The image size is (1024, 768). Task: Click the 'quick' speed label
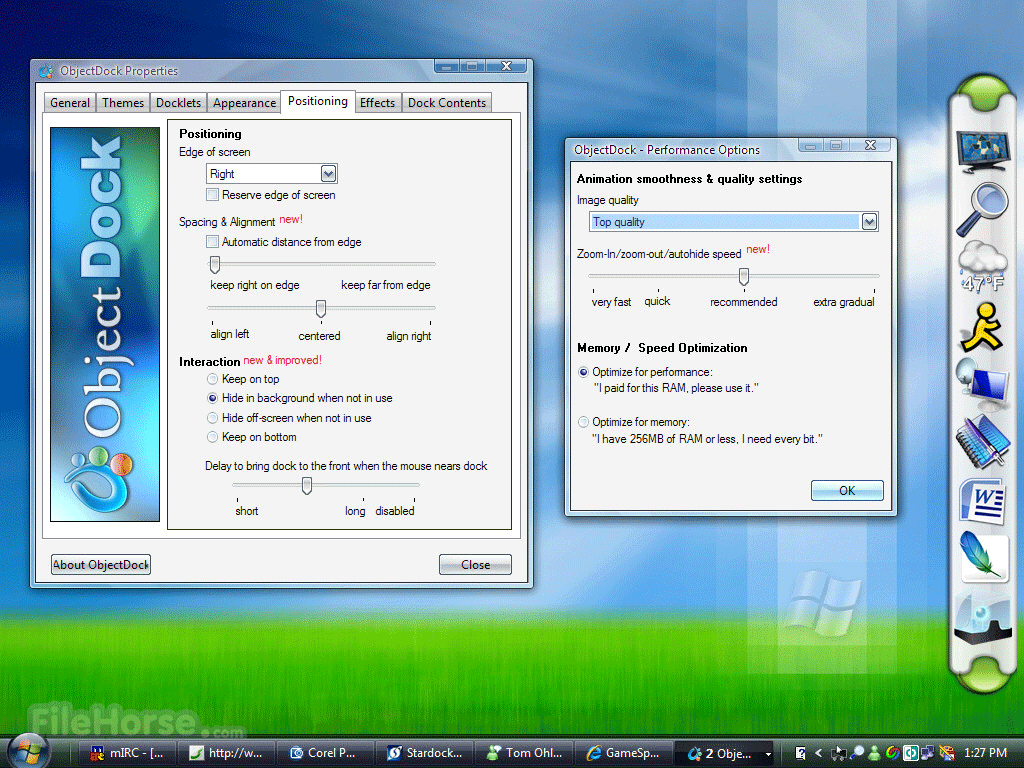pyautogui.click(x=657, y=301)
